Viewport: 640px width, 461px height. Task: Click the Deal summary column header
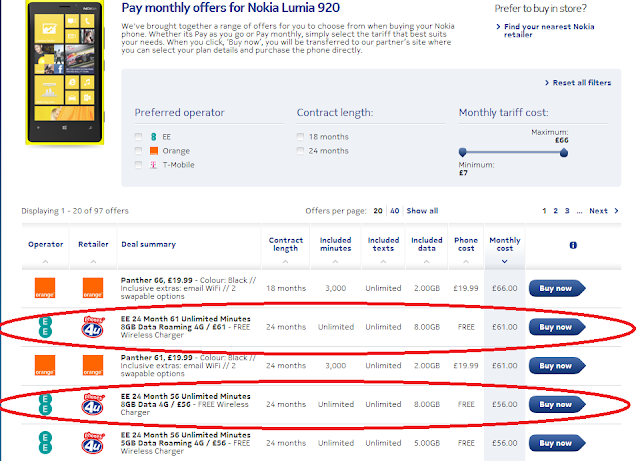coord(149,244)
